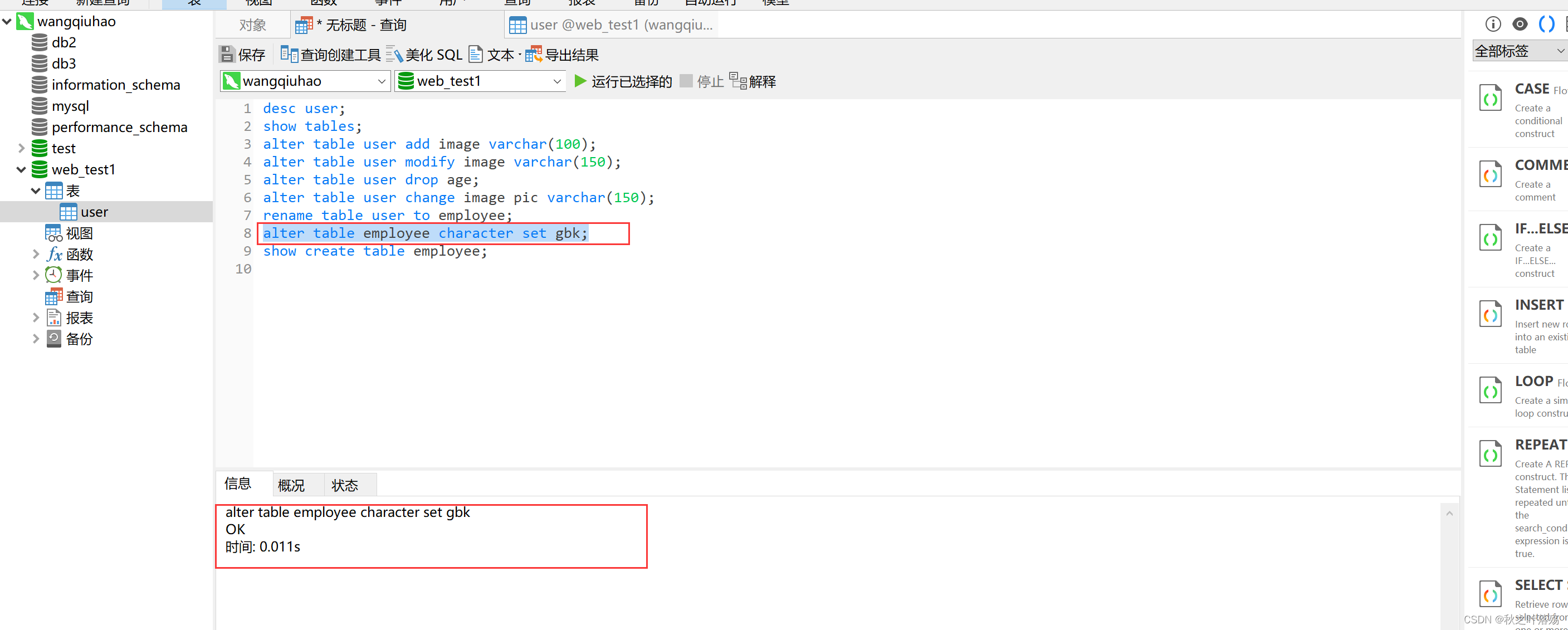Click the info (i) icon in right panel
This screenshot has width=1568, height=630.
[1493, 24]
